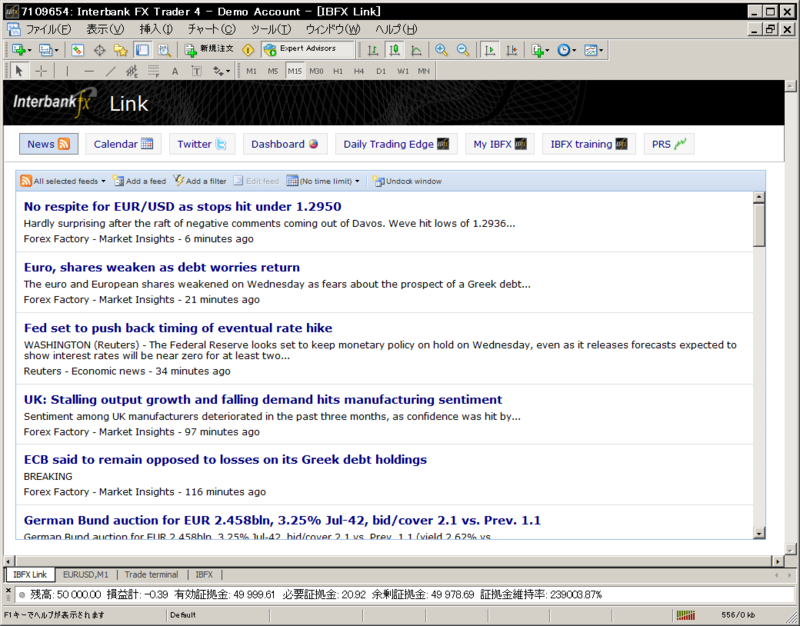Open 'Fed set to push back' headline

tap(178, 328)
